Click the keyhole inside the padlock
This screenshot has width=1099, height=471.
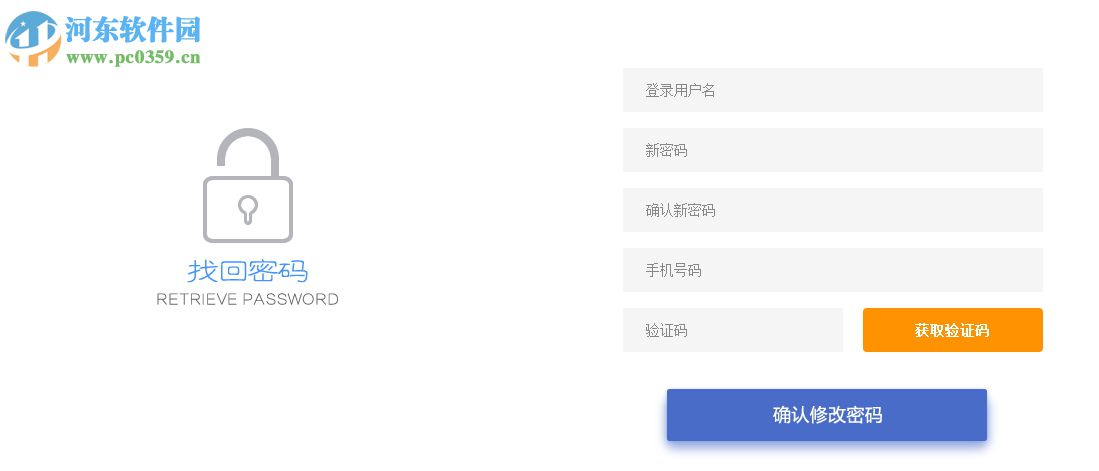click(x=247, y=208)
